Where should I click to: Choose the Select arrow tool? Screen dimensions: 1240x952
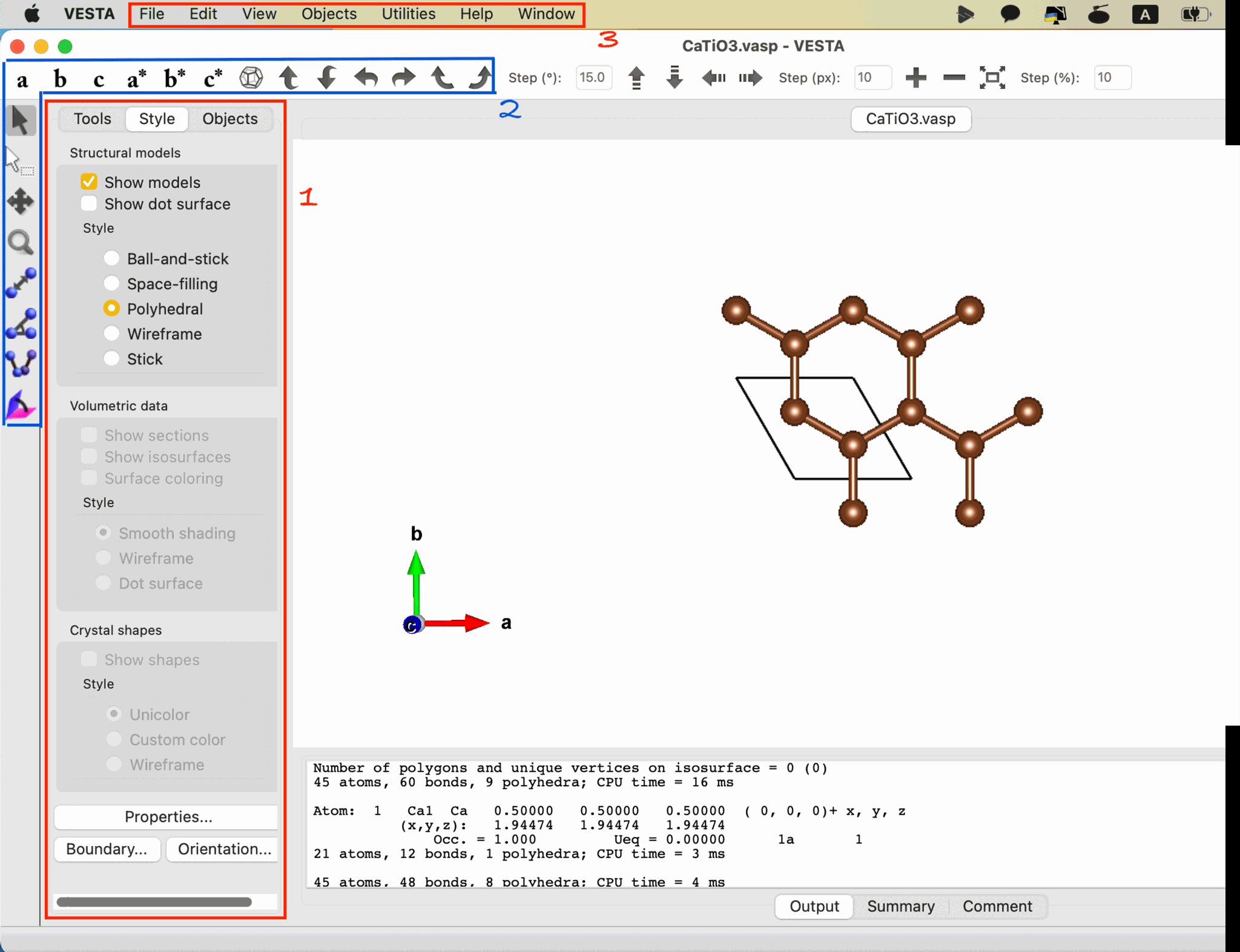pos(21,120)
